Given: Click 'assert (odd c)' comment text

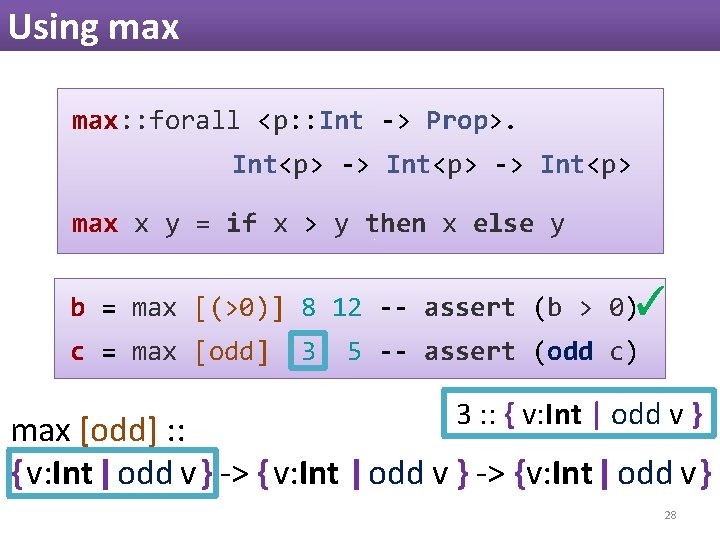Looking at the screenshot, I should click(x=530, y=352).
